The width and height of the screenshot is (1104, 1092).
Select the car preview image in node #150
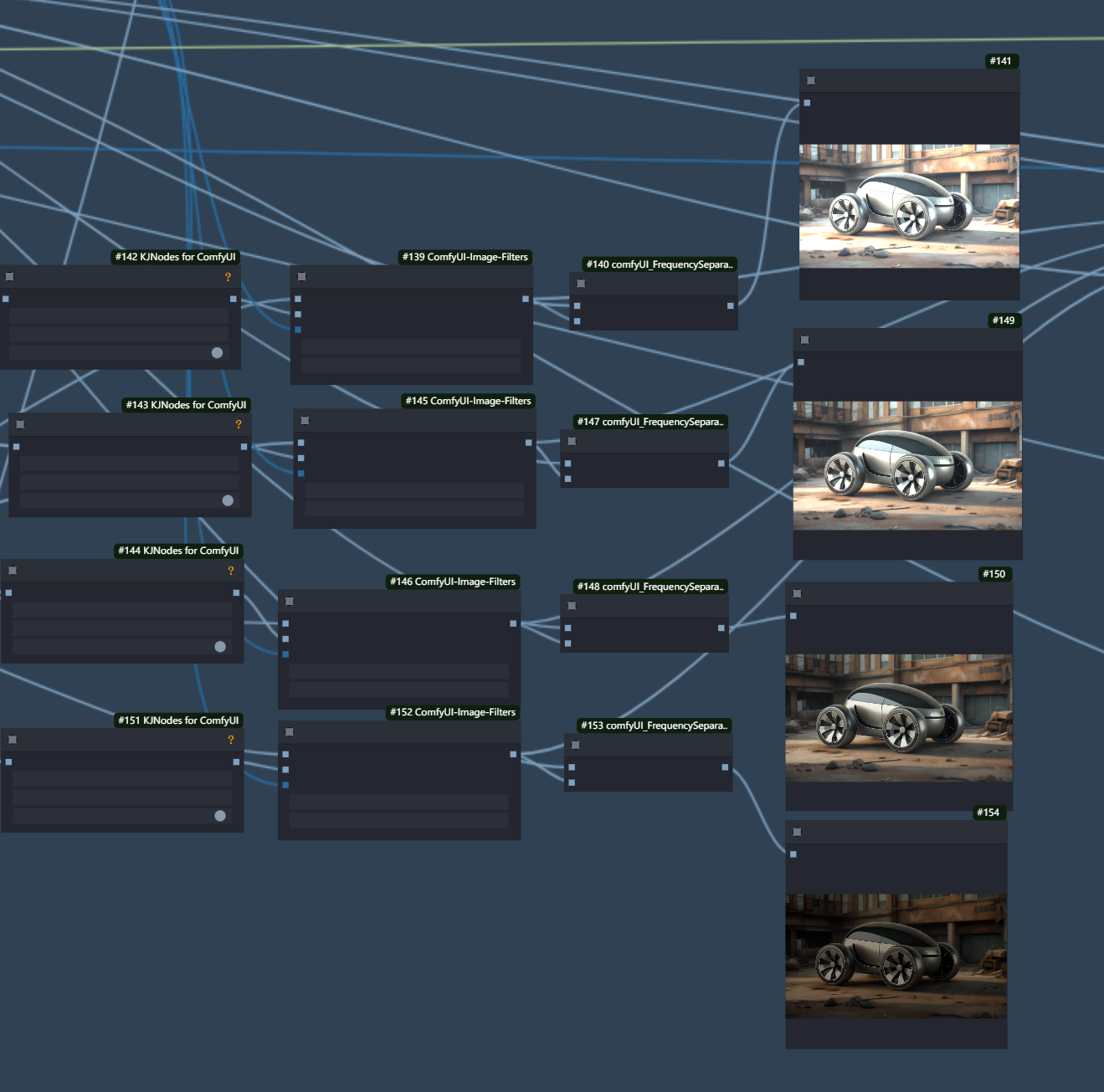899,718
